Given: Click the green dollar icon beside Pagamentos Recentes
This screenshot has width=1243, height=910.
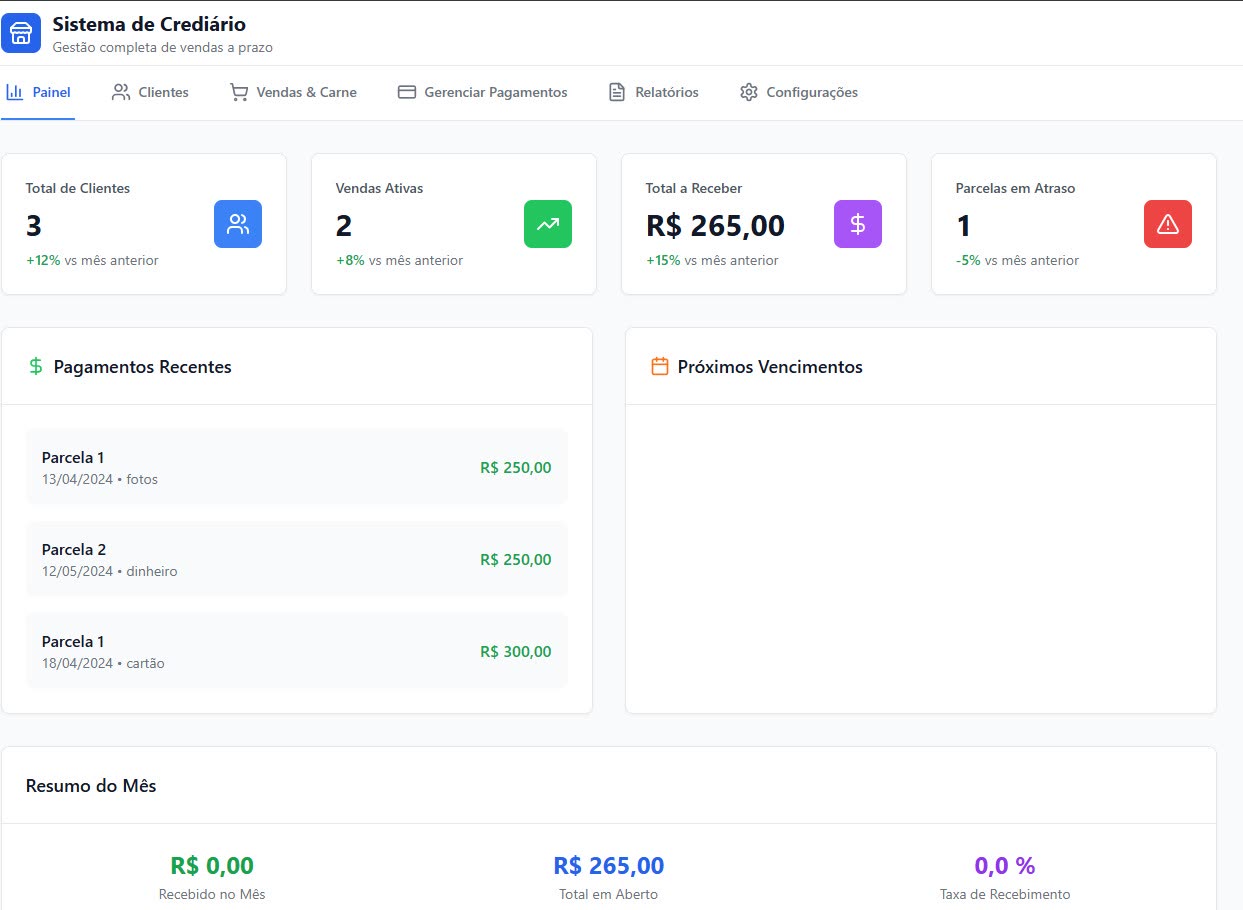Looking at the screenshot, I should pos(36,367).
